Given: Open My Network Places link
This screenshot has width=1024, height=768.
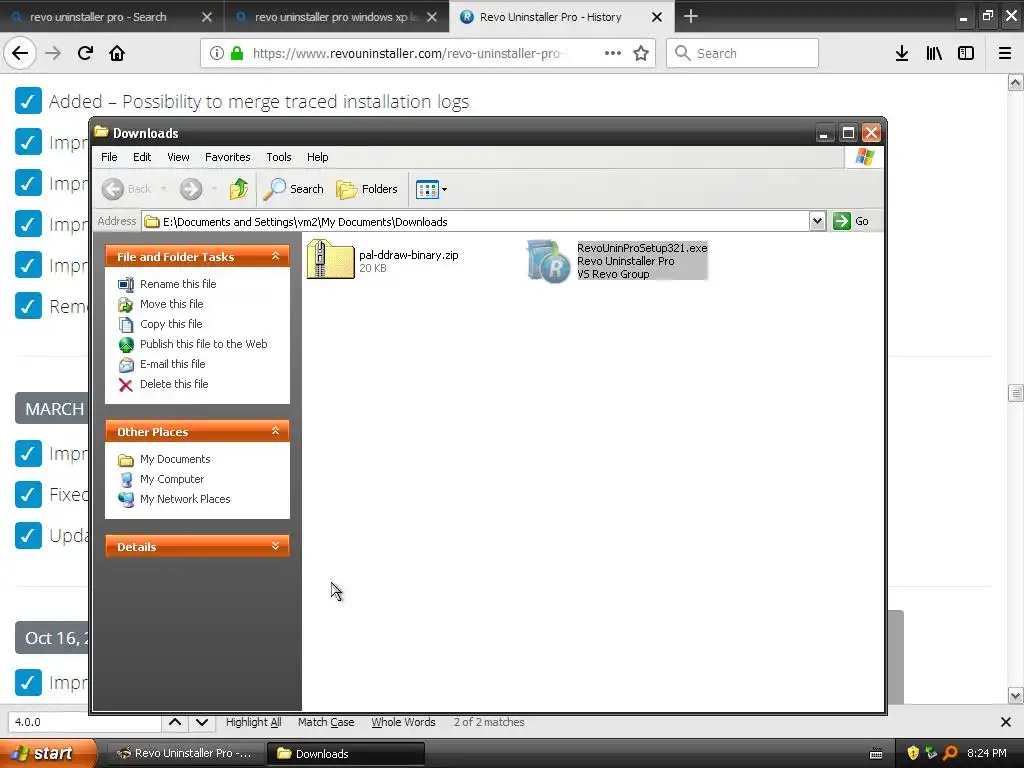Looking at the screenshot, I should pos(185,499).
